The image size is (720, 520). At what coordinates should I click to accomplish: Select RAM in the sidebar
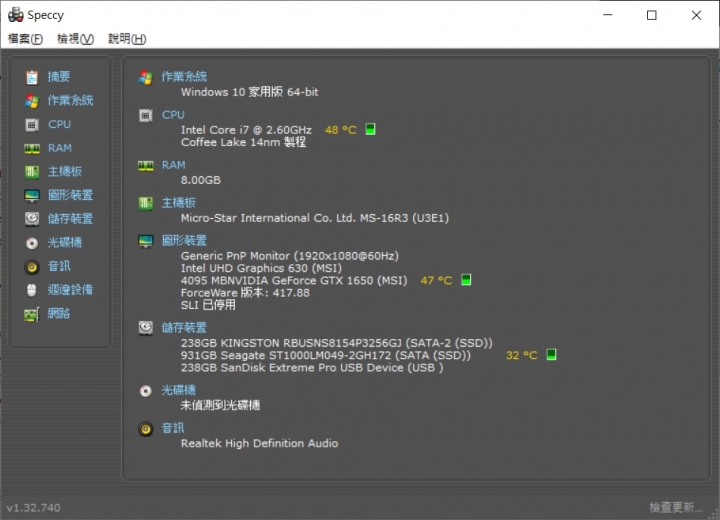pos(60,148)
